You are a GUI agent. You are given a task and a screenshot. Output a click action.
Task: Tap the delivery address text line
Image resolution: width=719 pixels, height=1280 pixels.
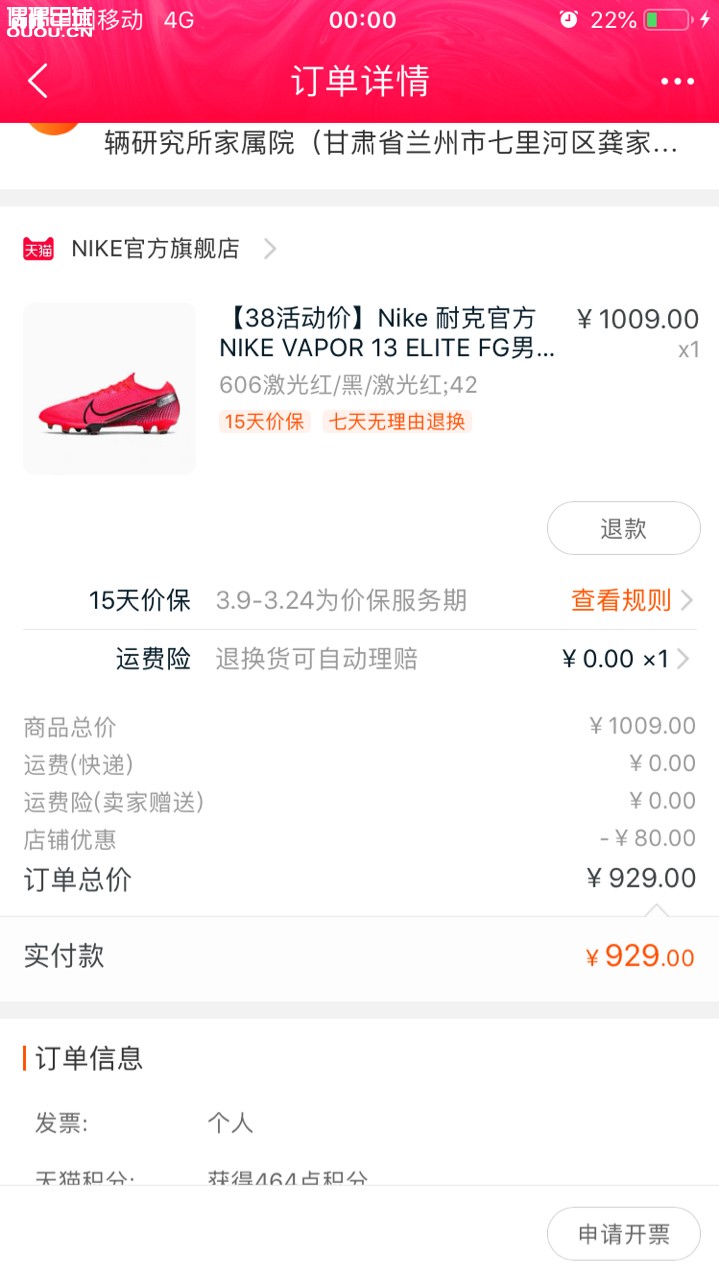[x=391, y=144]
